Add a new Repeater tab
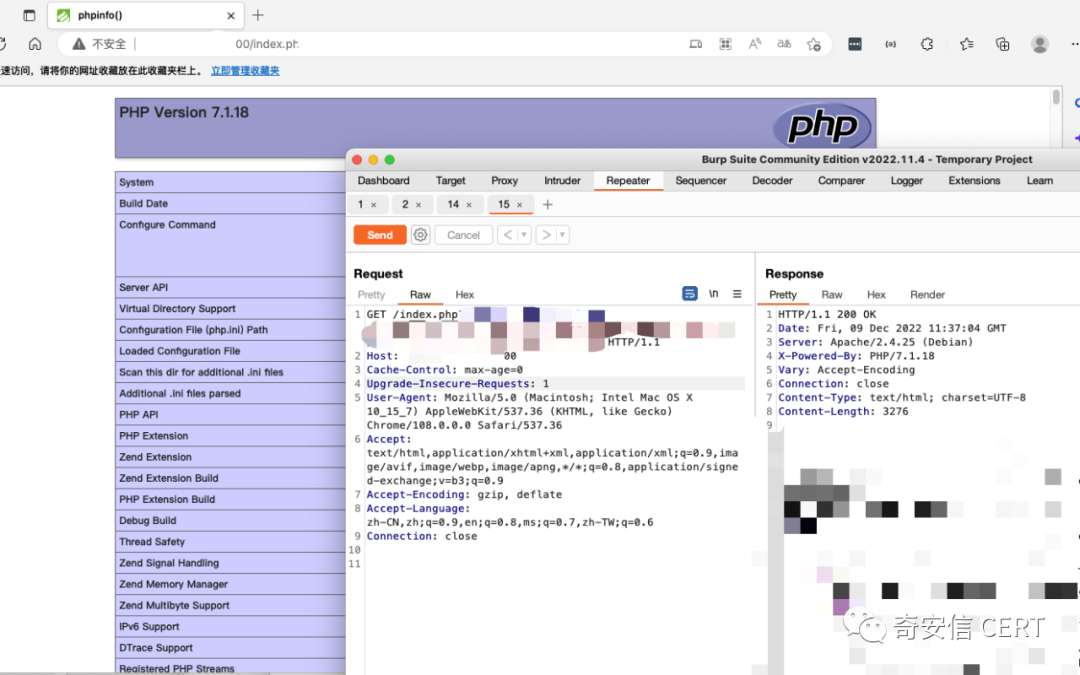The image size is (1080, 675). (548, 205)
